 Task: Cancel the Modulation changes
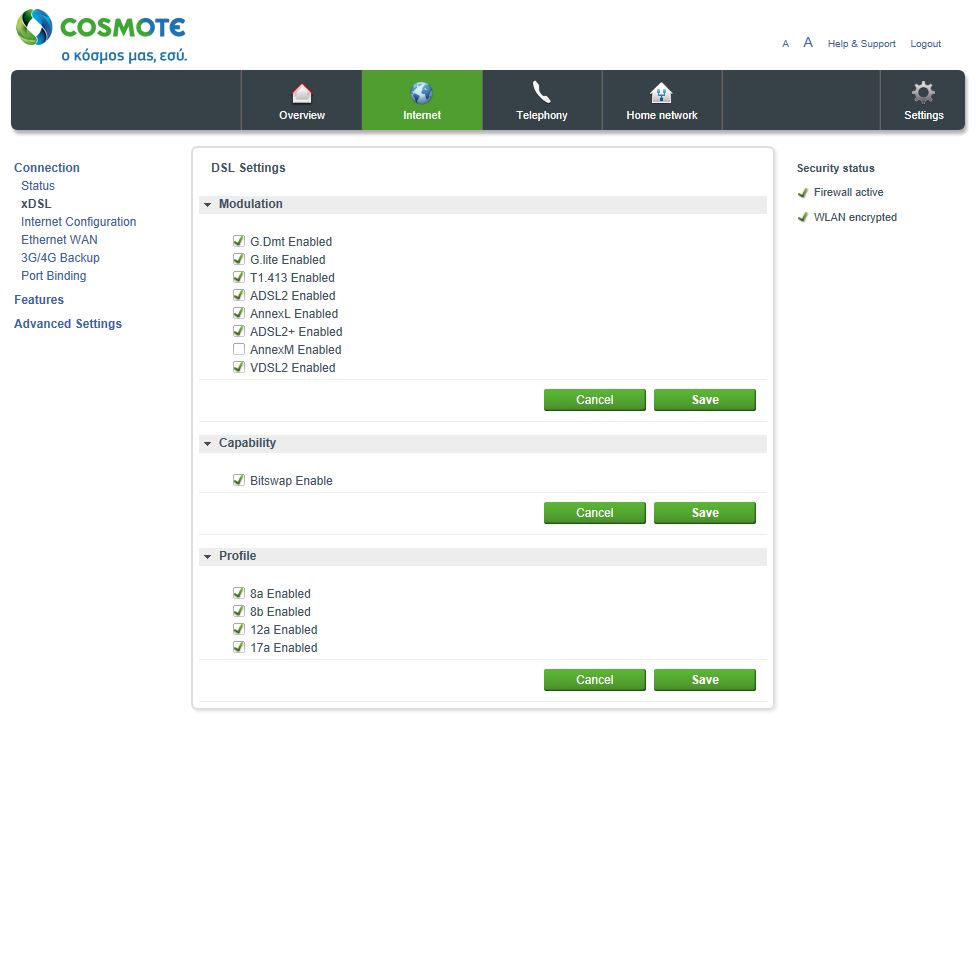[594, 400]
